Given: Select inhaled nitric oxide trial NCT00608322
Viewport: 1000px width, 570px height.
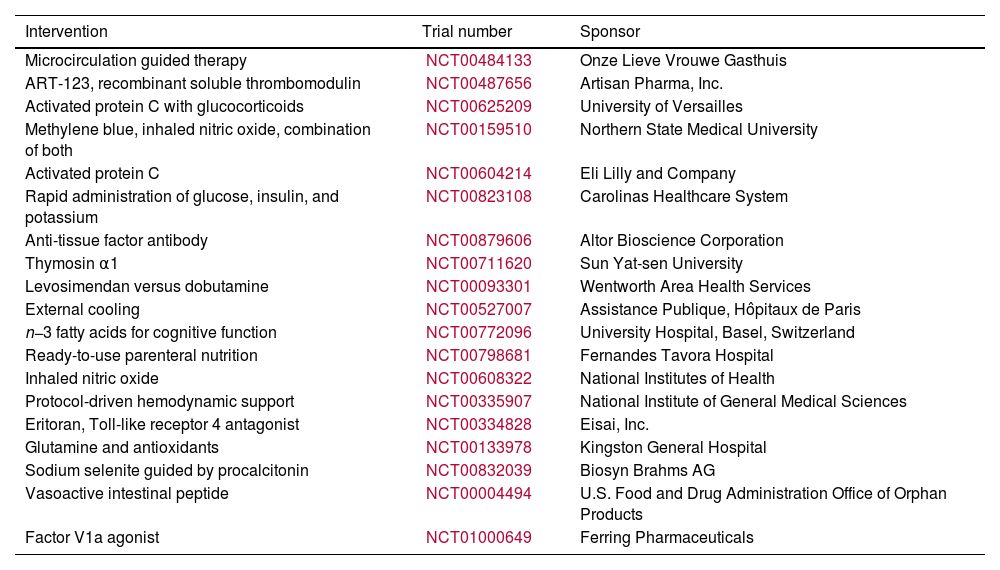Looking at the screenshot, I should coord(478,379).
